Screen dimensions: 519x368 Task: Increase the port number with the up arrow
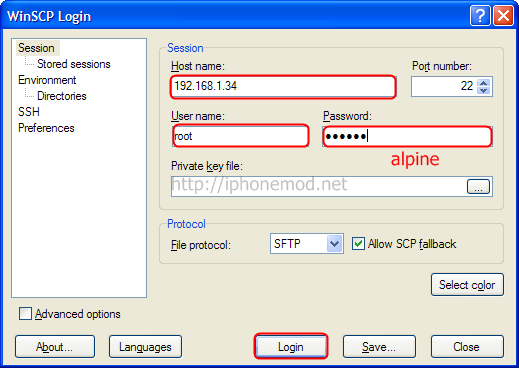484,83
